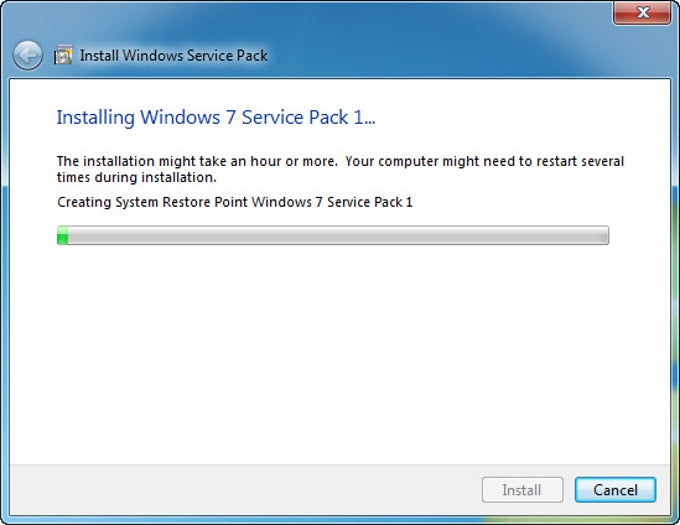
Task: Click the middle of the progress bar
Action: 333,236
